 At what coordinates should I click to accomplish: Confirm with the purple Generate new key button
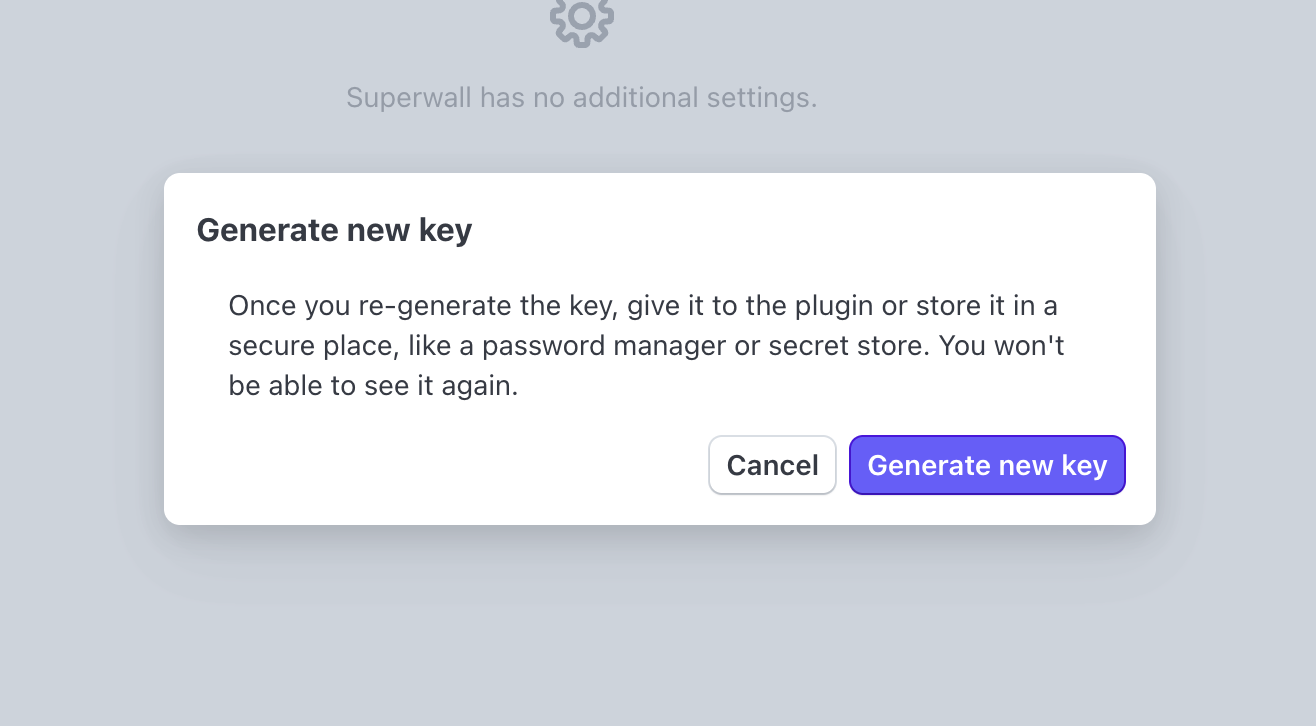click(987, 465)
